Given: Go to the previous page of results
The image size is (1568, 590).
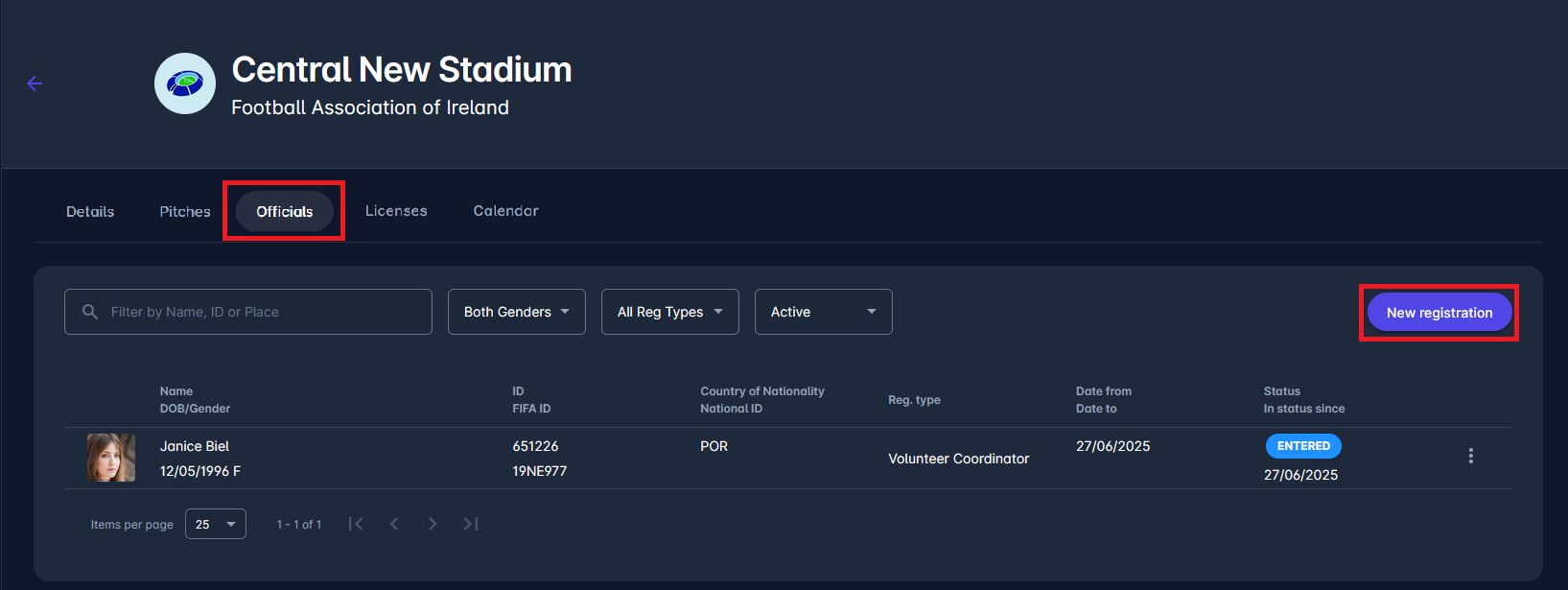Looking at the screenshot, I should tap(394, 524).
